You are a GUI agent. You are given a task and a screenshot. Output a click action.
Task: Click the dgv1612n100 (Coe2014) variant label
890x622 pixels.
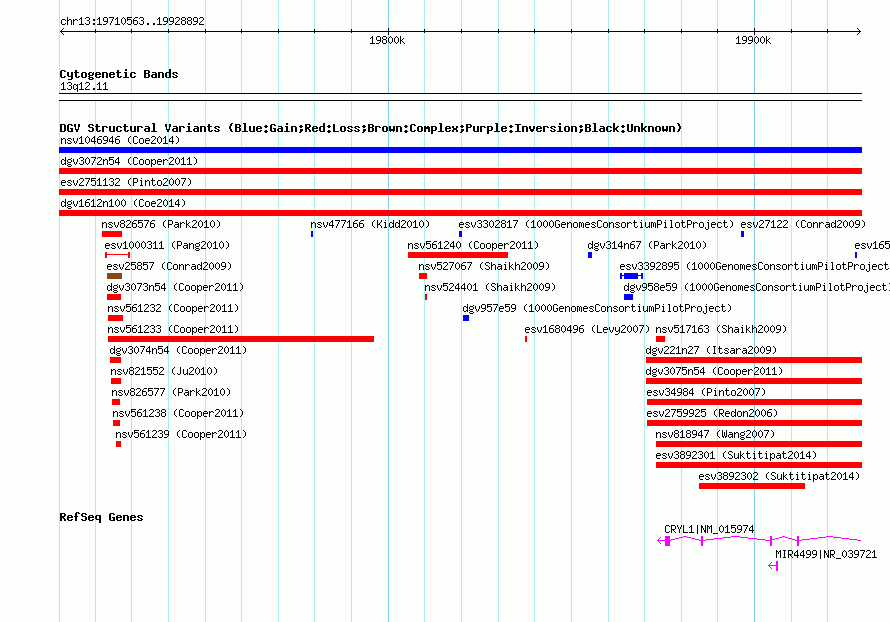pyautogui.click(x=123, y=203)
